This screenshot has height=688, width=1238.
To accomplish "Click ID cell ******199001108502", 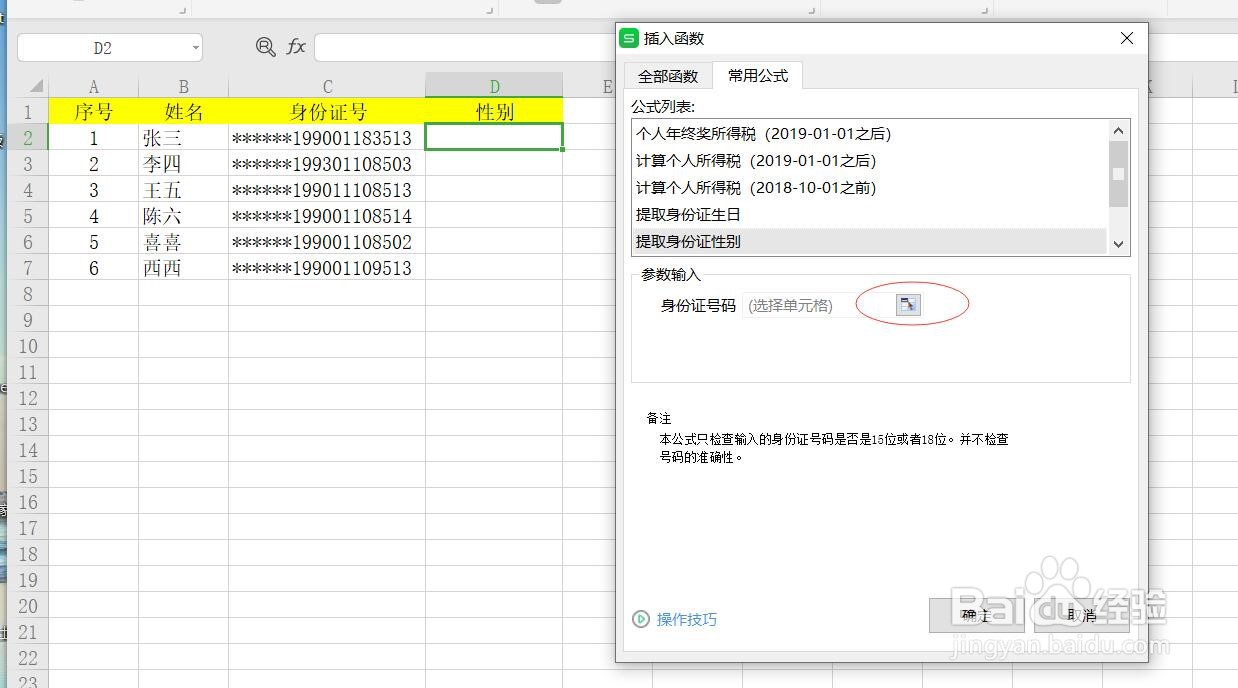I will click(327, 242).
